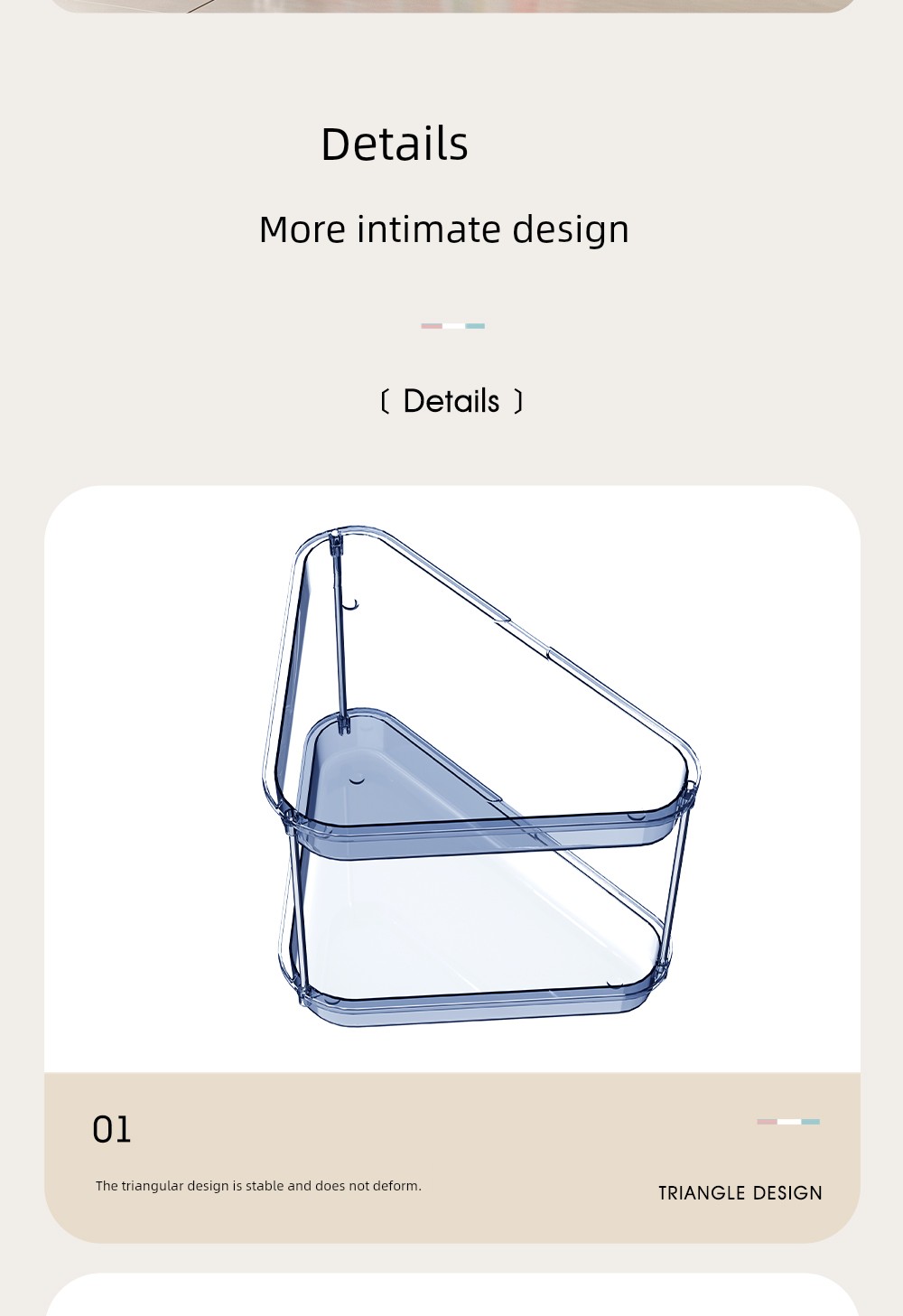Click the white segment of the center divider
Image resolution: width=903 pixels, height=1316 pixels.
click(x=453, y=326)
